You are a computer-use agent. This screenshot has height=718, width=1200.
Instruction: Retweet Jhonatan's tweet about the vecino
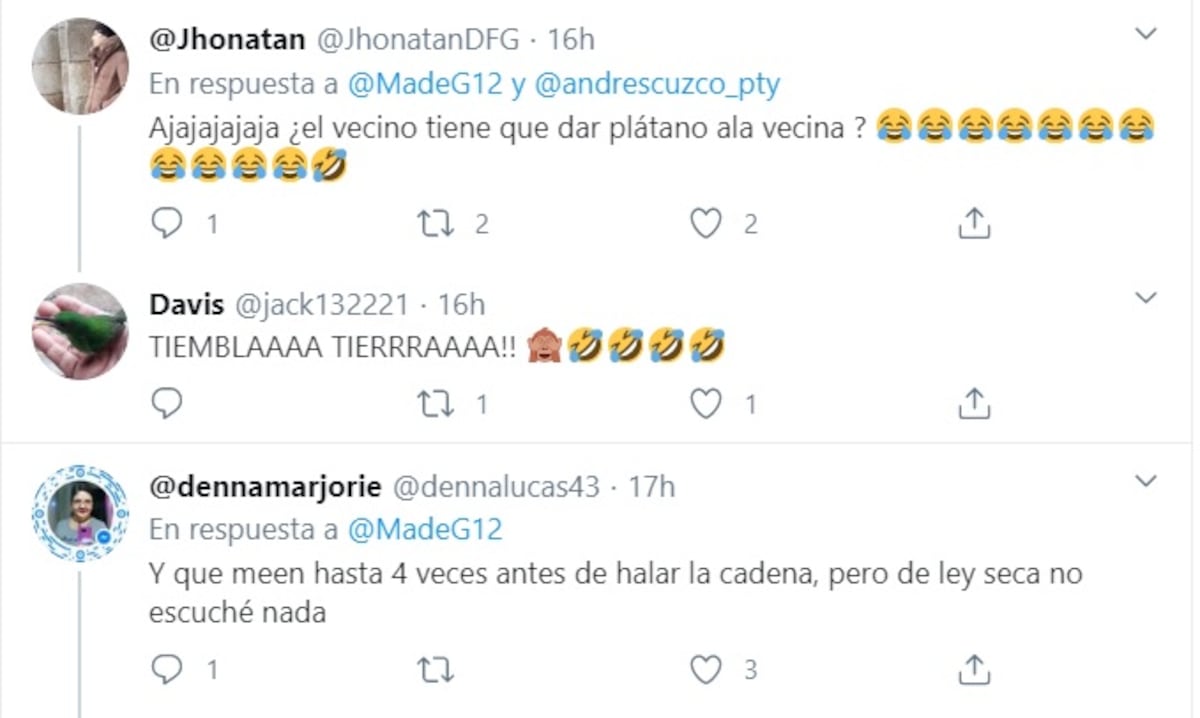pyautogui.click(x=435, y=224)
